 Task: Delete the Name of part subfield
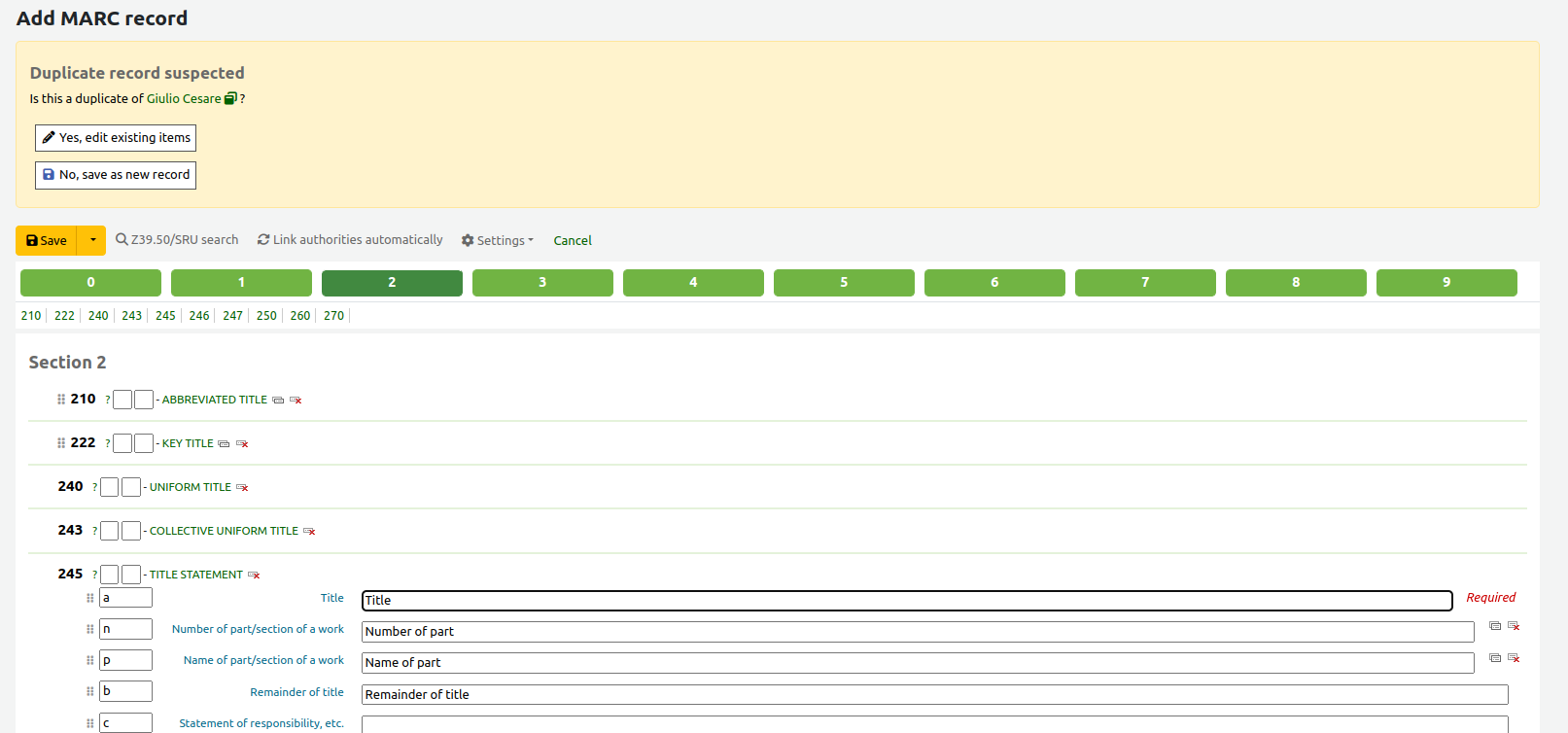click(x=1514, y=658)
